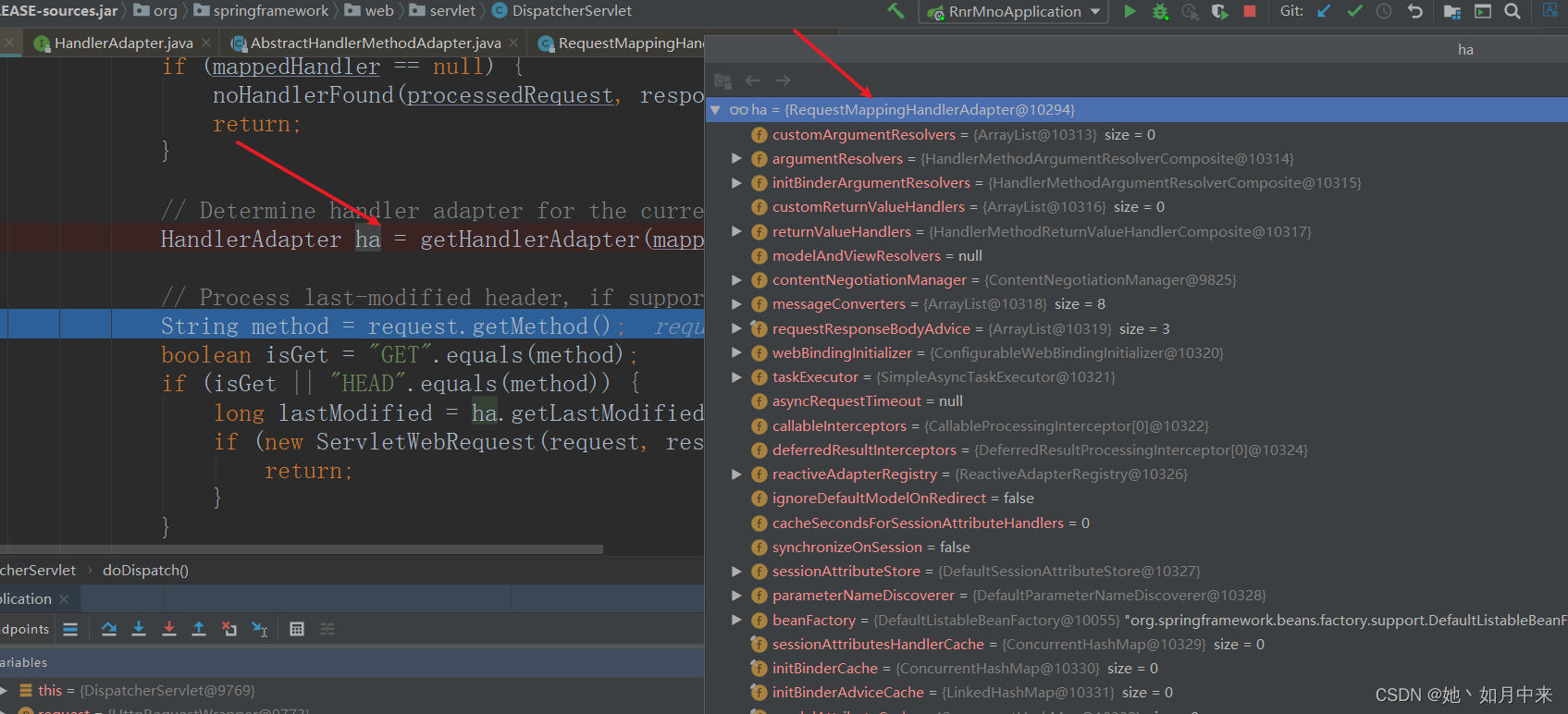Select ignoreDefaultModelOnRedirect = false row
This screenshot has width=1568, height=714.
point(1136,499)
